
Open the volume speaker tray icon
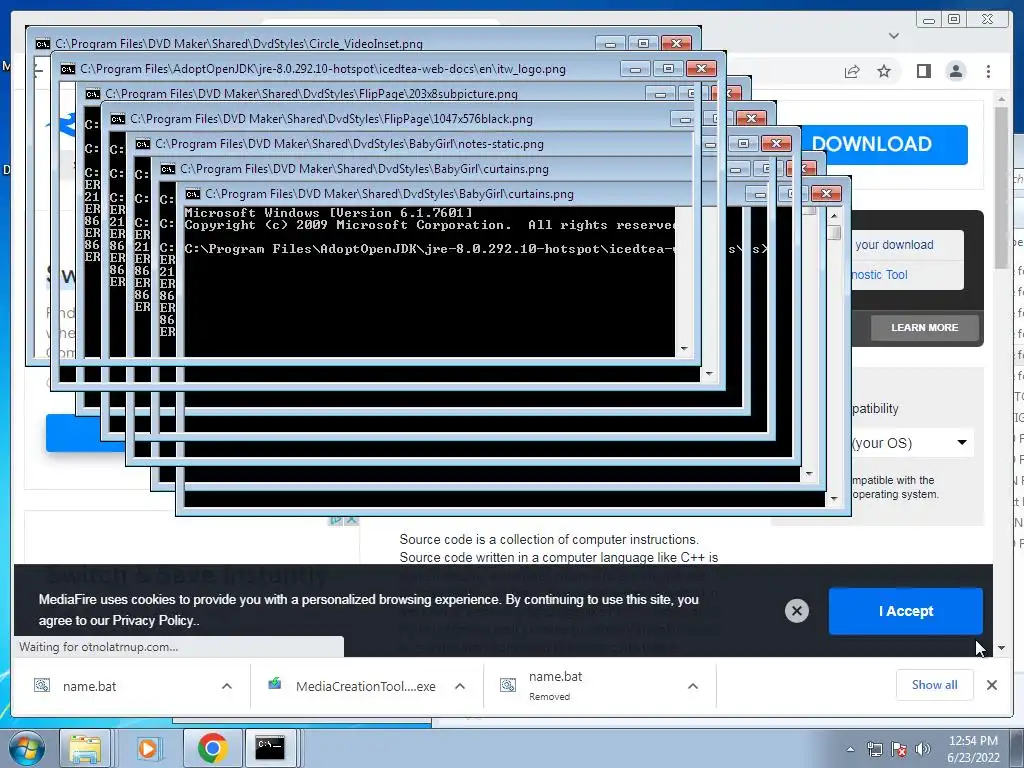923,749
